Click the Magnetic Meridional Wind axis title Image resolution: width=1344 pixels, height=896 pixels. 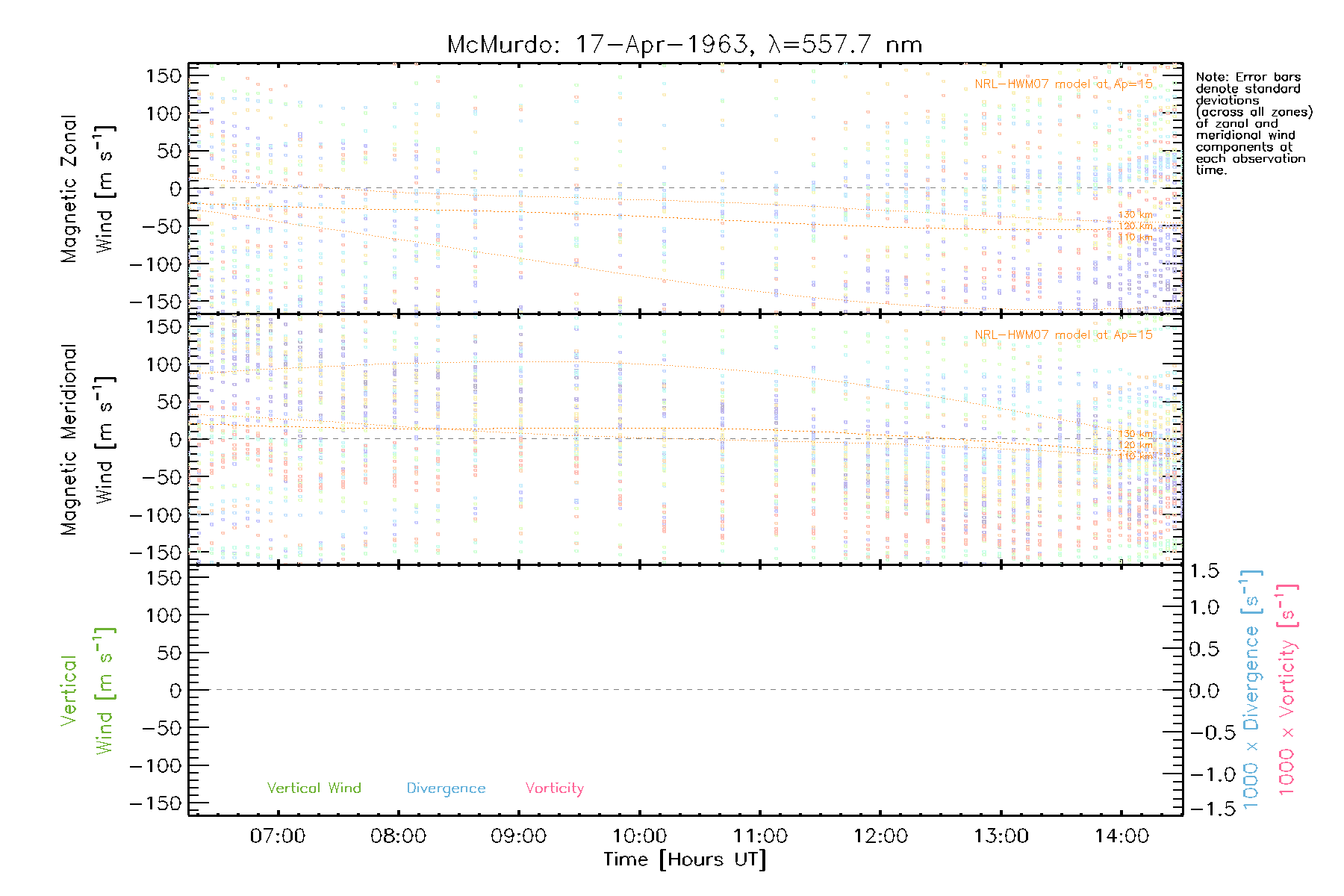pos(86,439)
